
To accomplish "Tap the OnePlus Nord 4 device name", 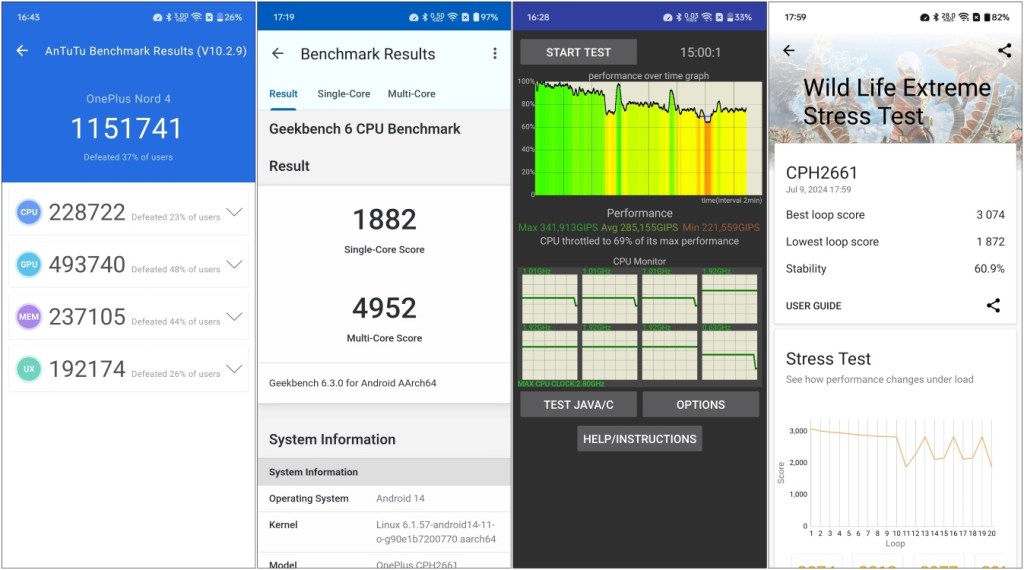I will pos(128,99).
